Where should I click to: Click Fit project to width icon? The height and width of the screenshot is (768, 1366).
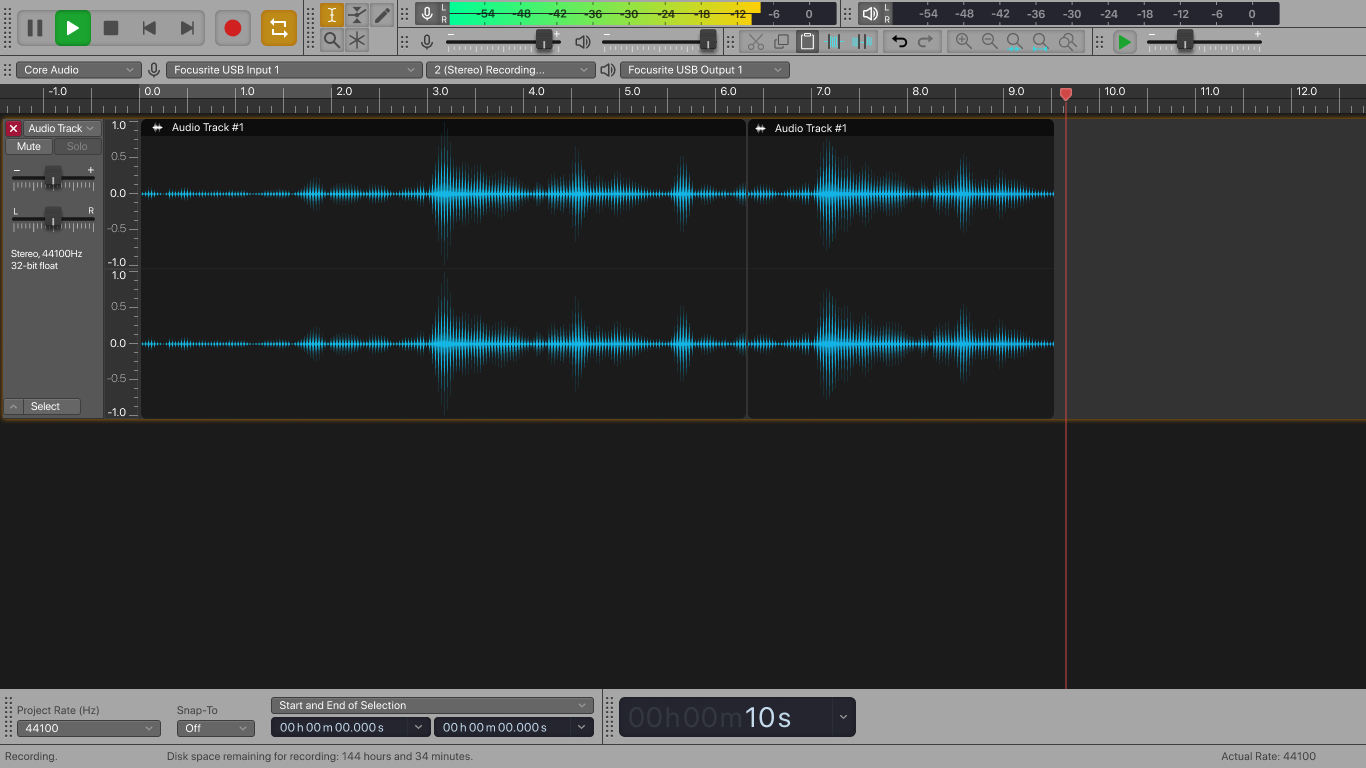point(1041,42)
